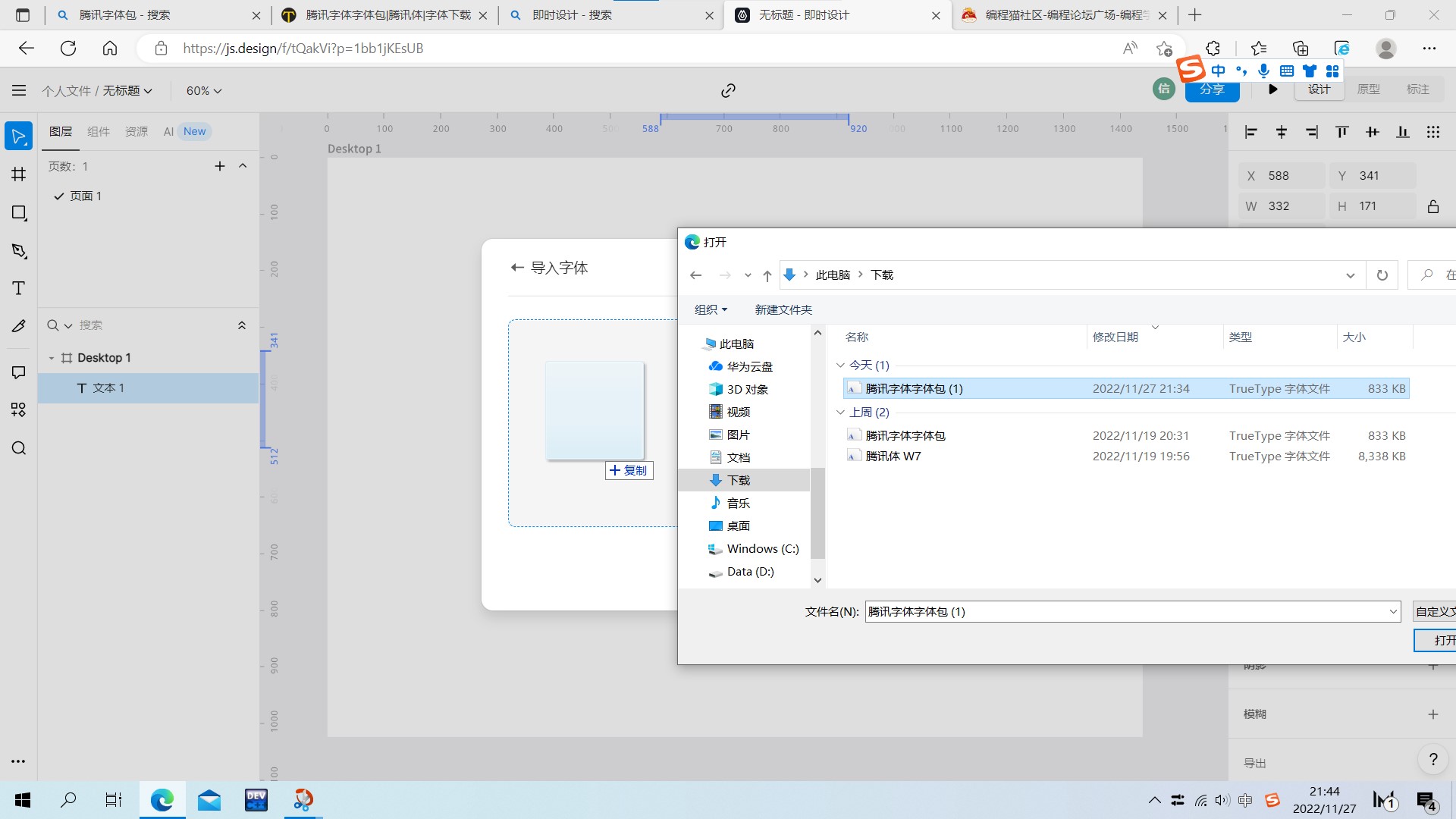Switch to the 资源 tab
The height and width of the screenshot is (819, 1456).
pyautogui.click(x=136, y=131)
